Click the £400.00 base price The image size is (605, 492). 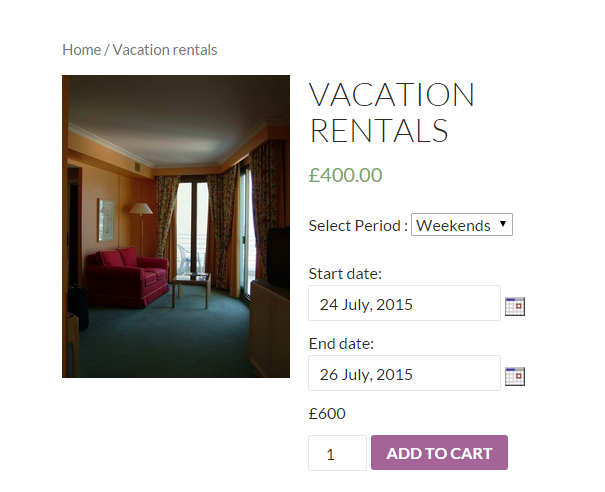click(x=345, y=175)
